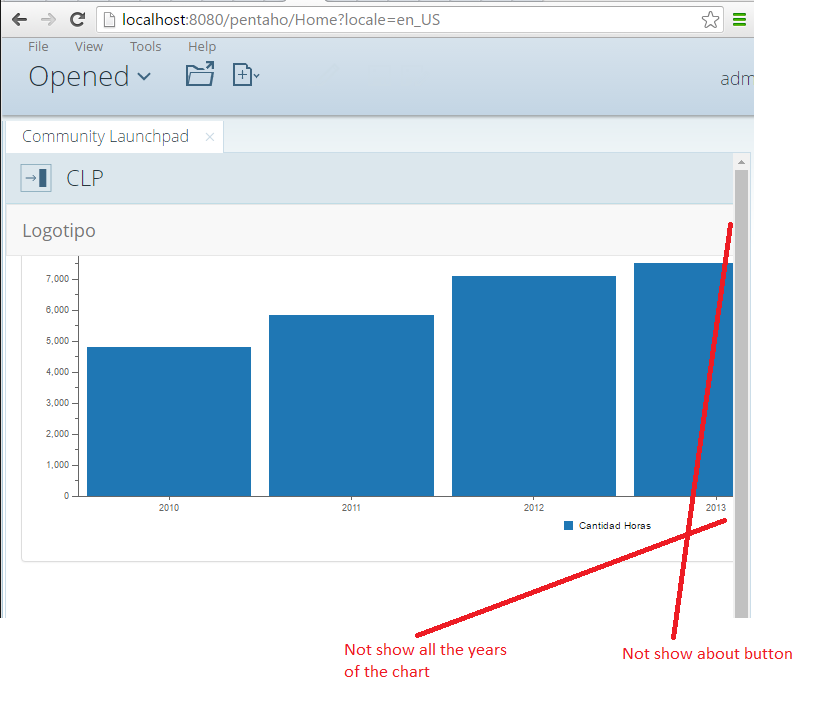The height and width of the screenshot is (717, 813).
Task: Open the View menu
Action: (x=89, y=47)
